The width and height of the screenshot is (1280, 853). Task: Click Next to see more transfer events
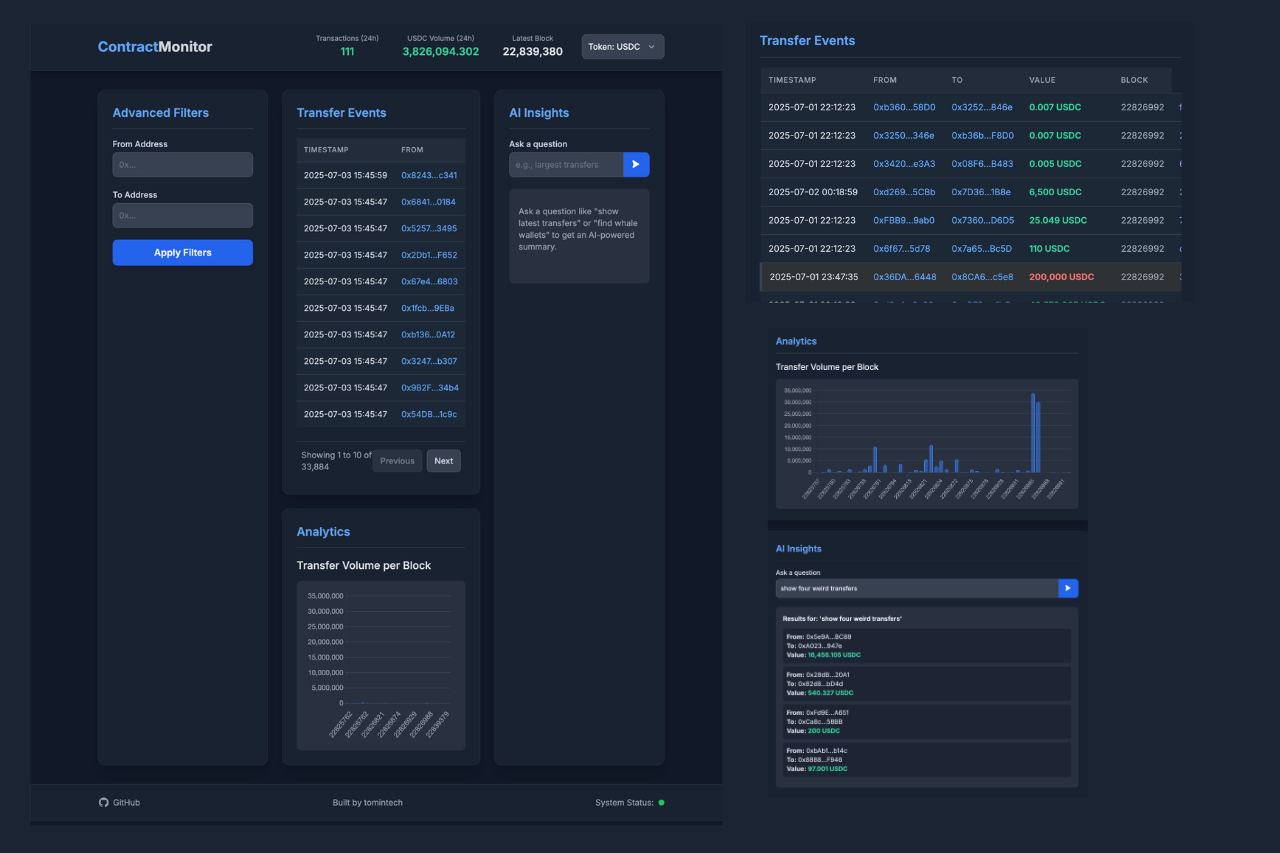coord(443,460)
